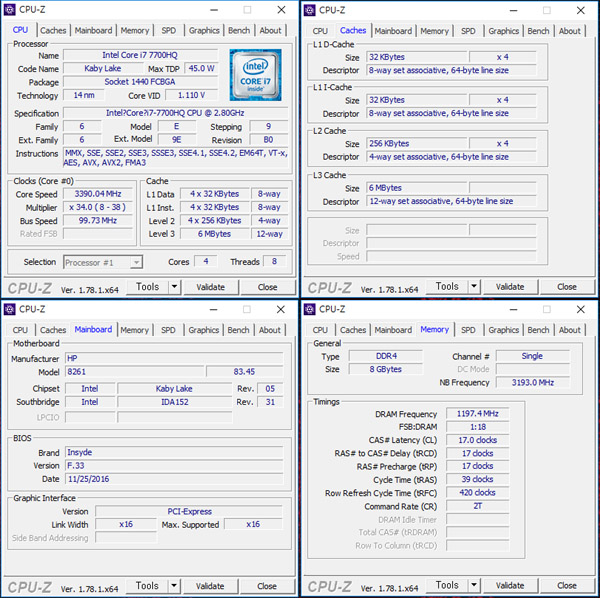Open Memory tab in the CPU tab window

(135, 30)
